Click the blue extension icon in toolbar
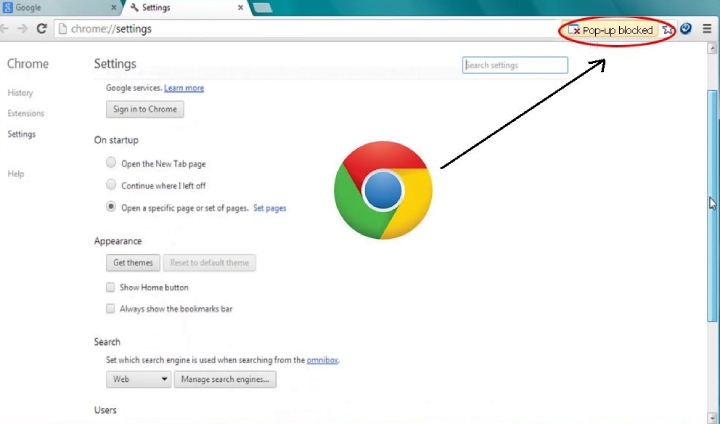Screen dimensions: 720x424 [x=686, y=29]
